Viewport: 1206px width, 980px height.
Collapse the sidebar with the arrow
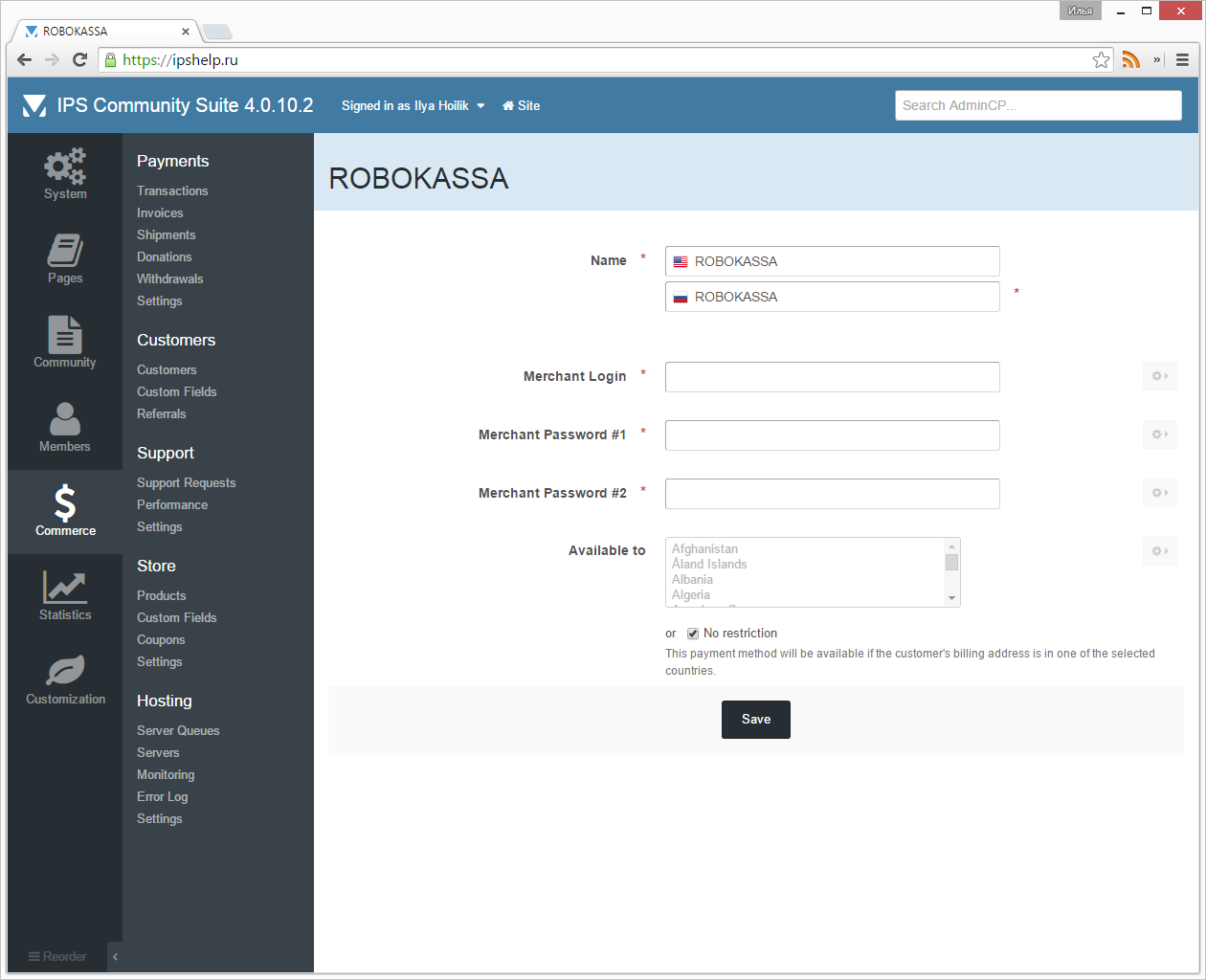[115, 956]
